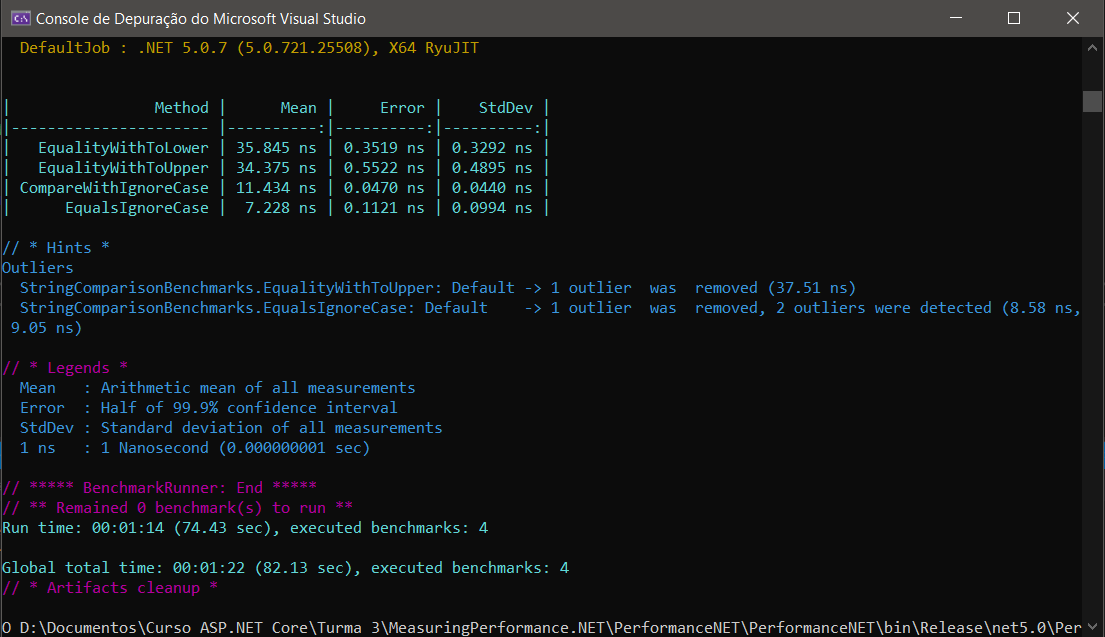Click the '(37.51 ns)' outlier value
Viewport: 1105px width, 637px height.
click(x=812, y=288)
